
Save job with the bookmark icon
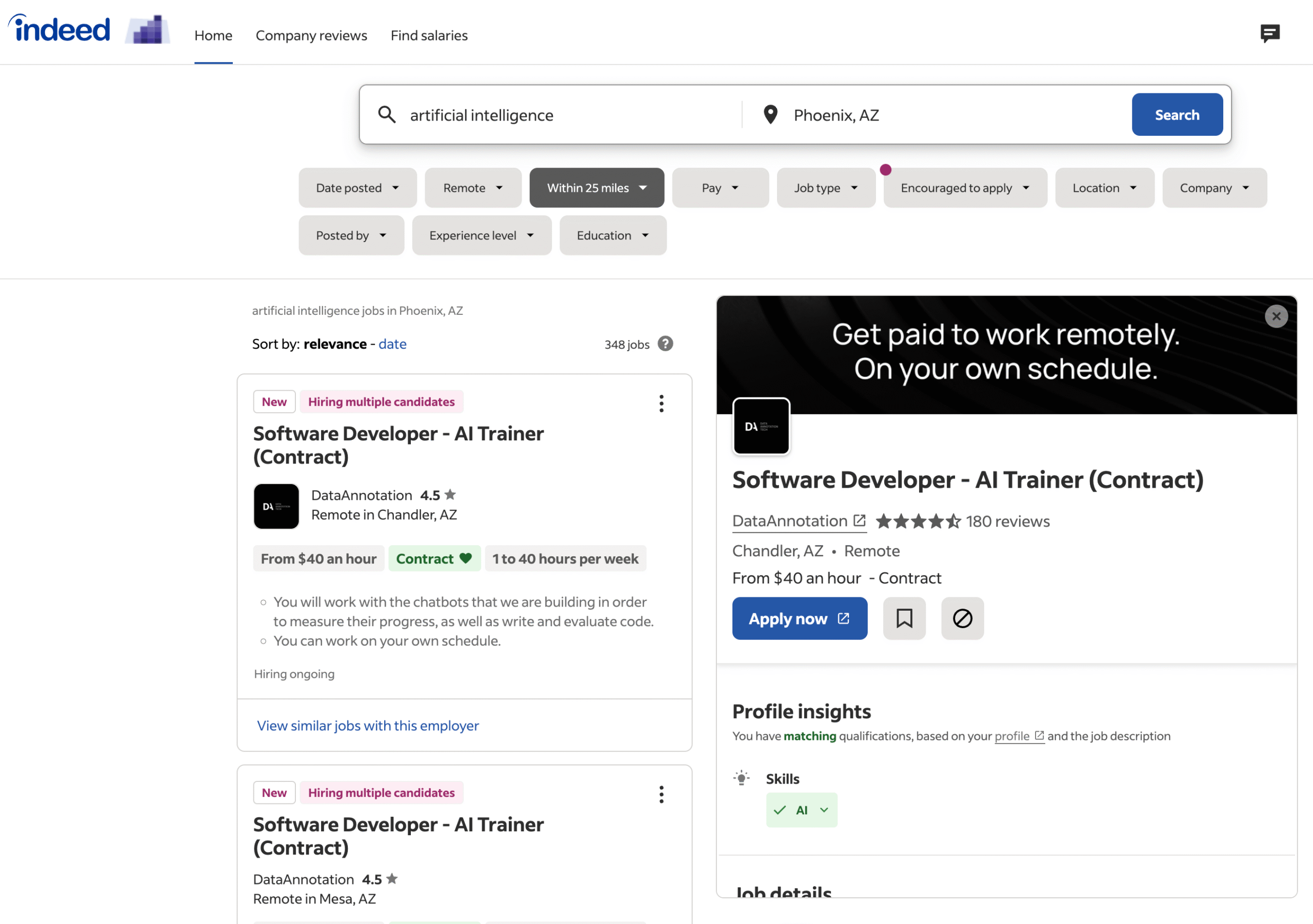[x=904, y=618]
